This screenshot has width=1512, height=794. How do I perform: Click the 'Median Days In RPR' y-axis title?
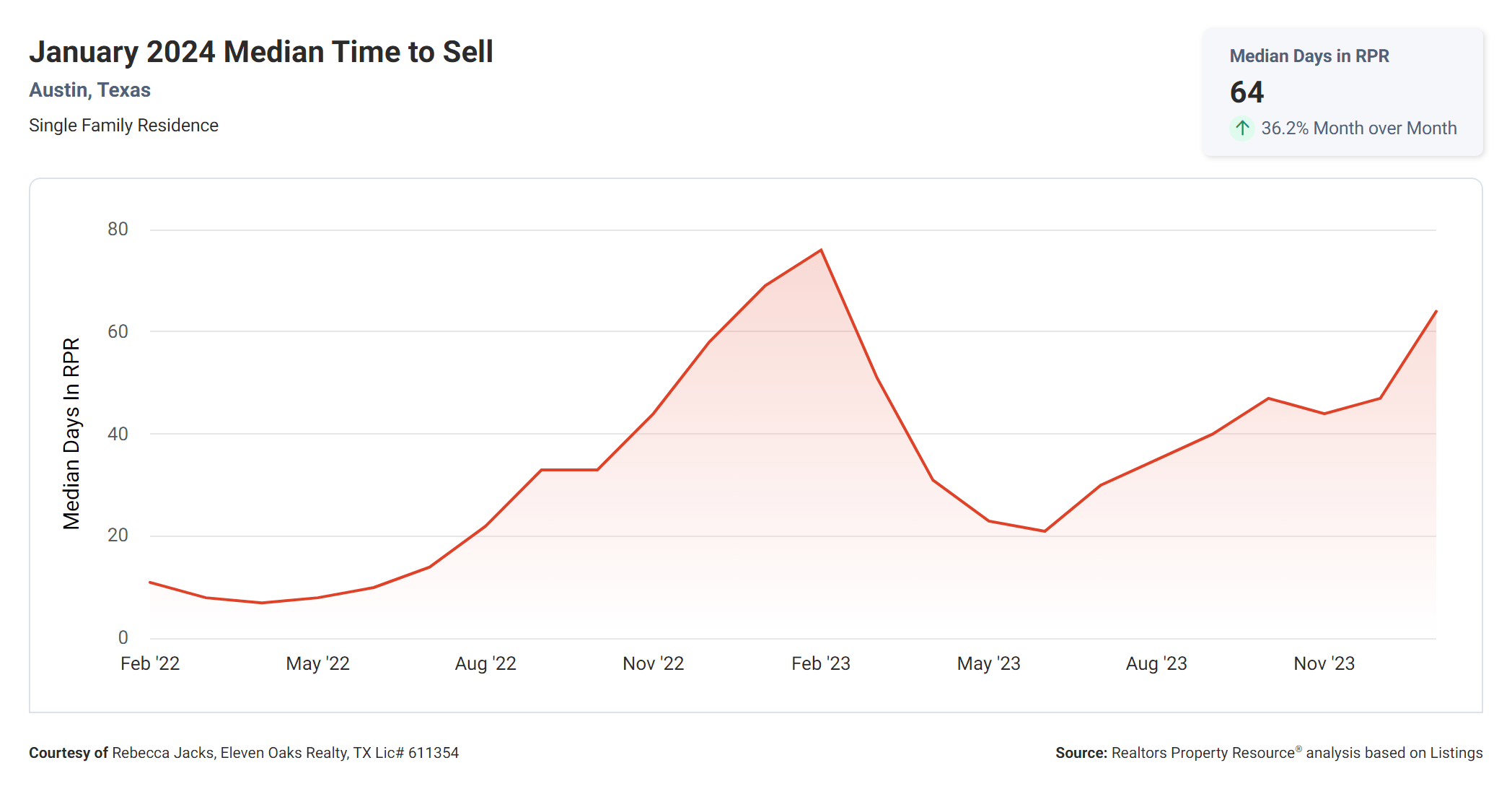(71, 434)
